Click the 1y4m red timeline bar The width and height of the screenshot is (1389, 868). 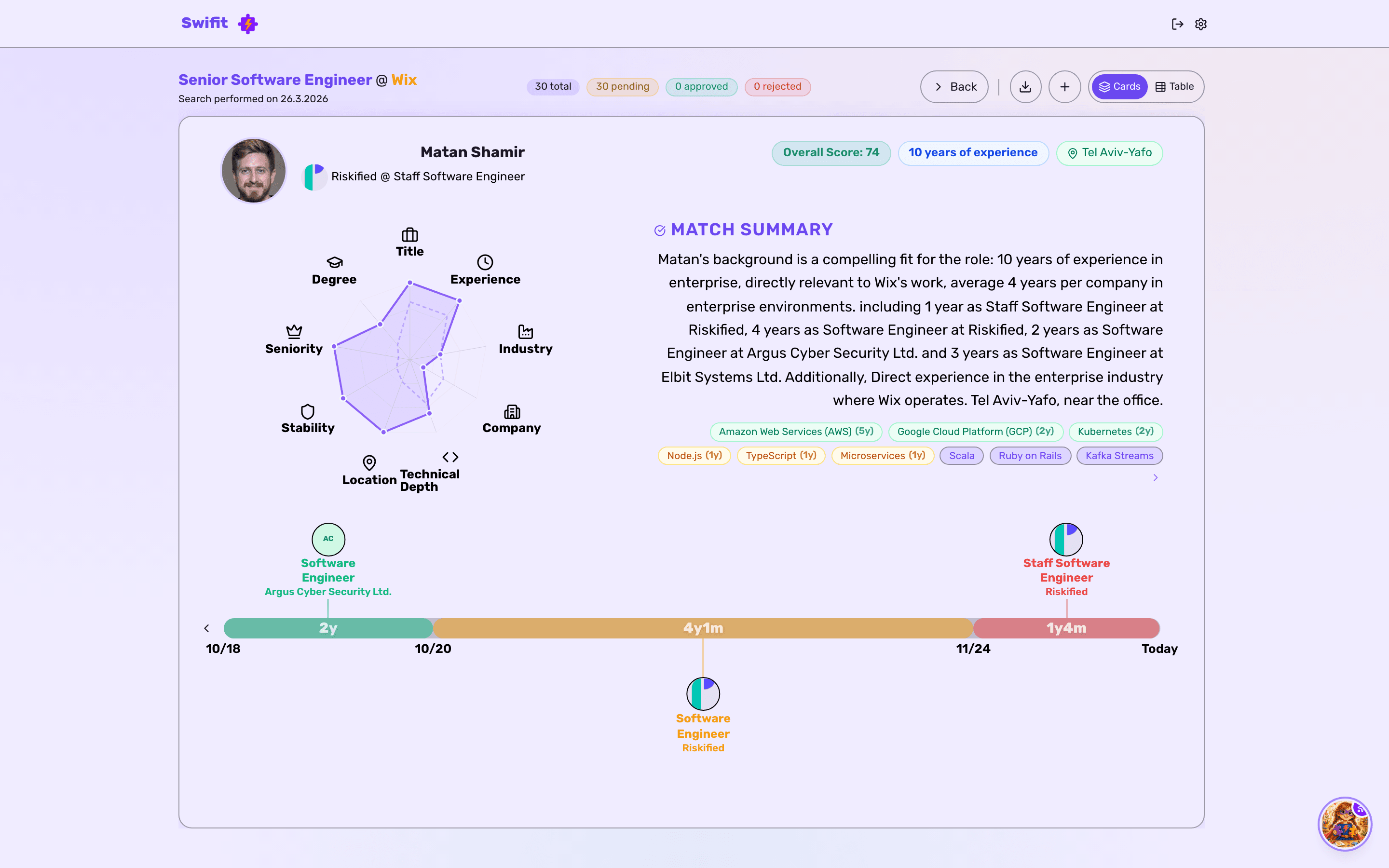pyautogui.click(x=1066, y=628)
